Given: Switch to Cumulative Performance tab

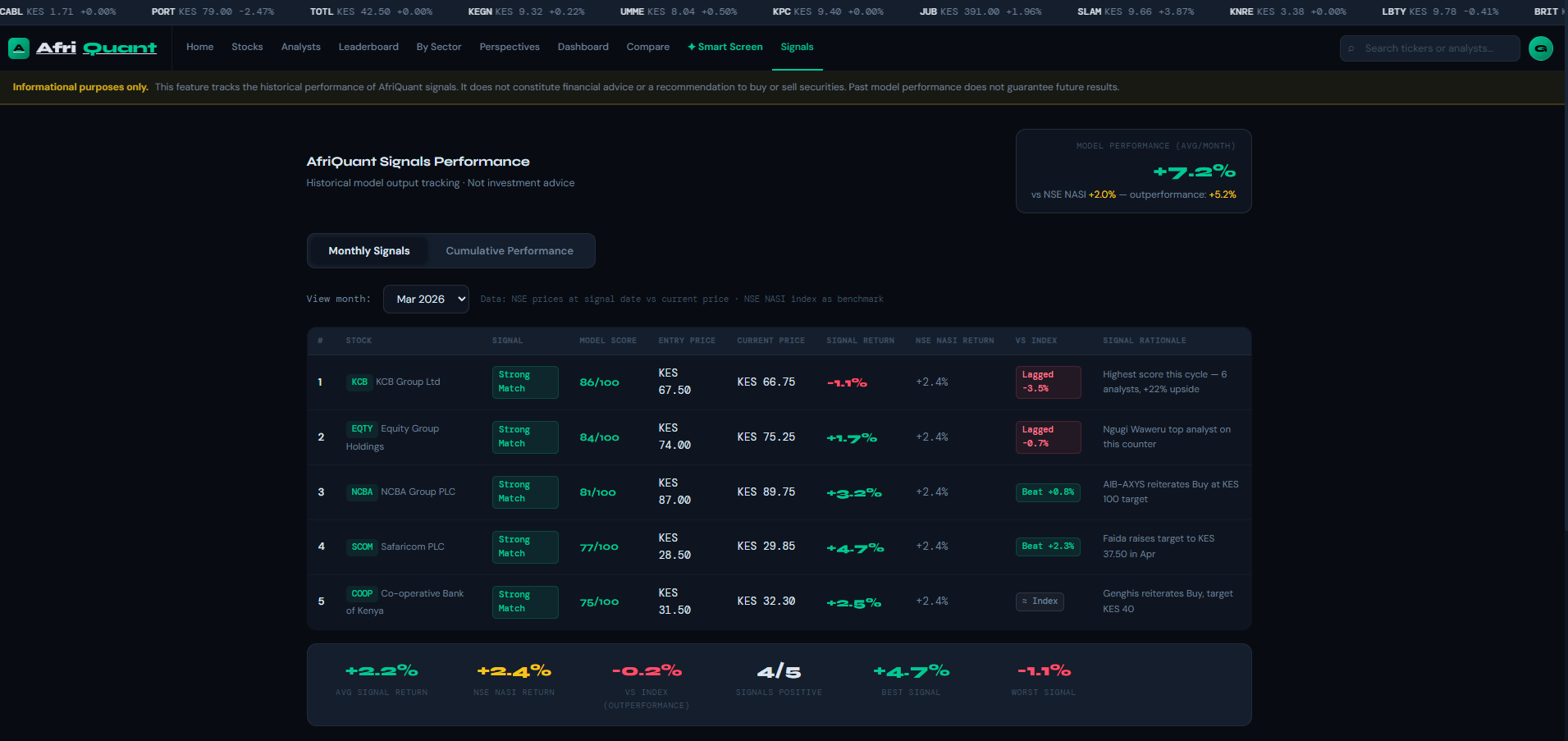Looking at the screenshot, I should tap(510, 251).
